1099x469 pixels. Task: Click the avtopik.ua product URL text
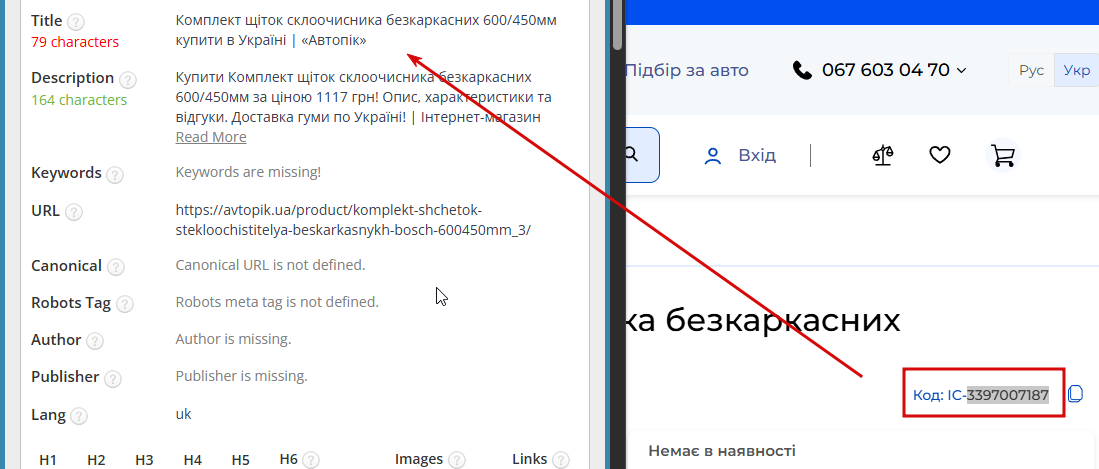(x=353, y=220)
